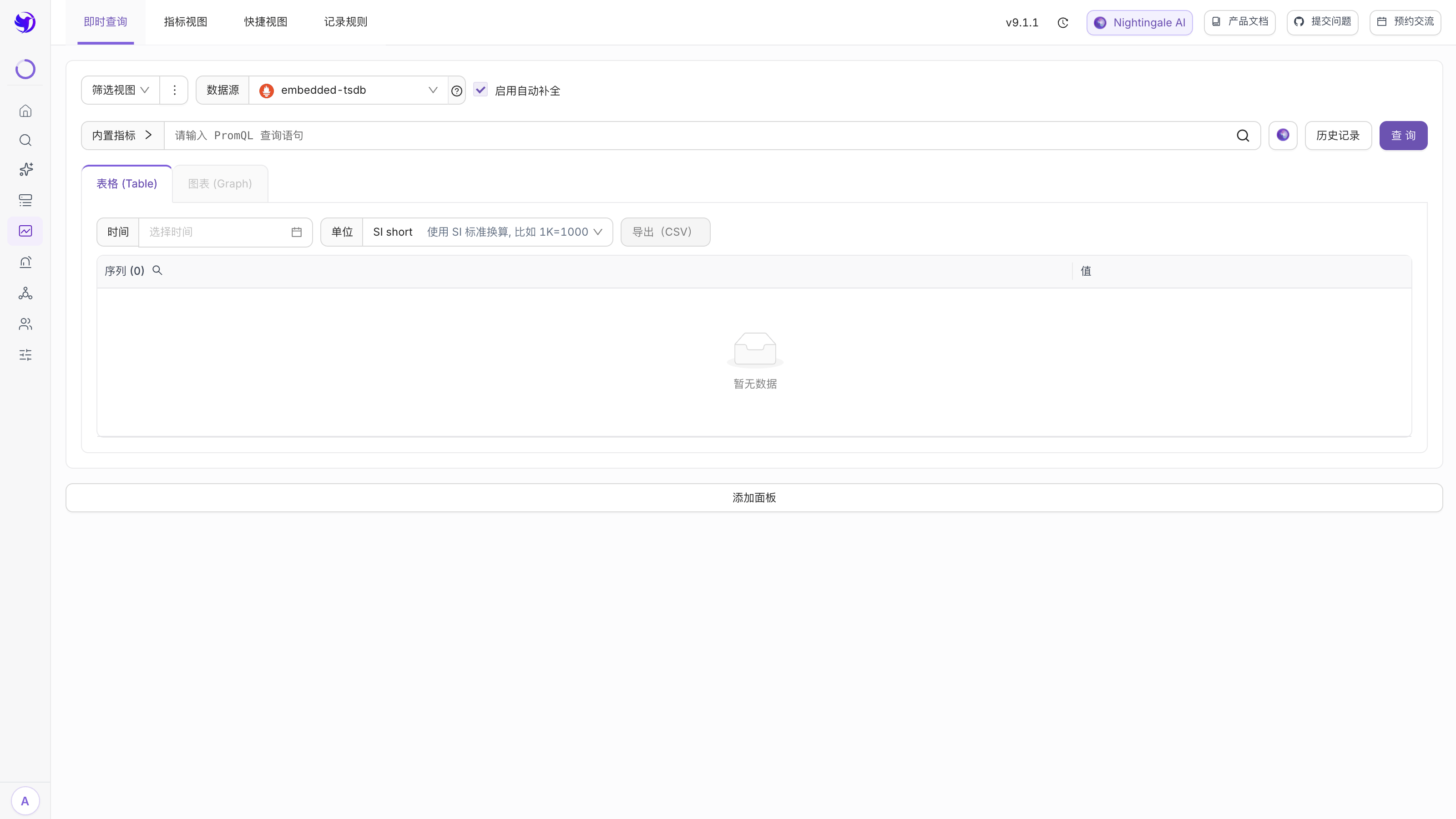Click the purple 查询 button
This screenshot has width=1456, height=819.
pos(1403,136)
